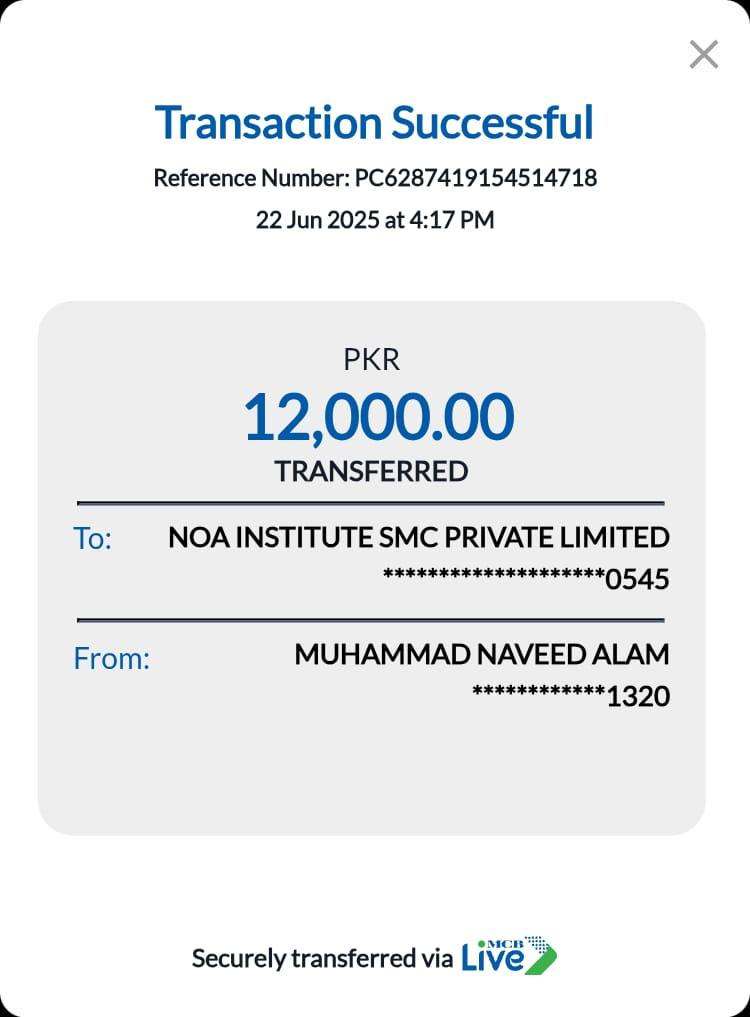The width and height of the screenshot is (750, 1017).
Task: Click the Reference Number label
Action: pos(251,178)
